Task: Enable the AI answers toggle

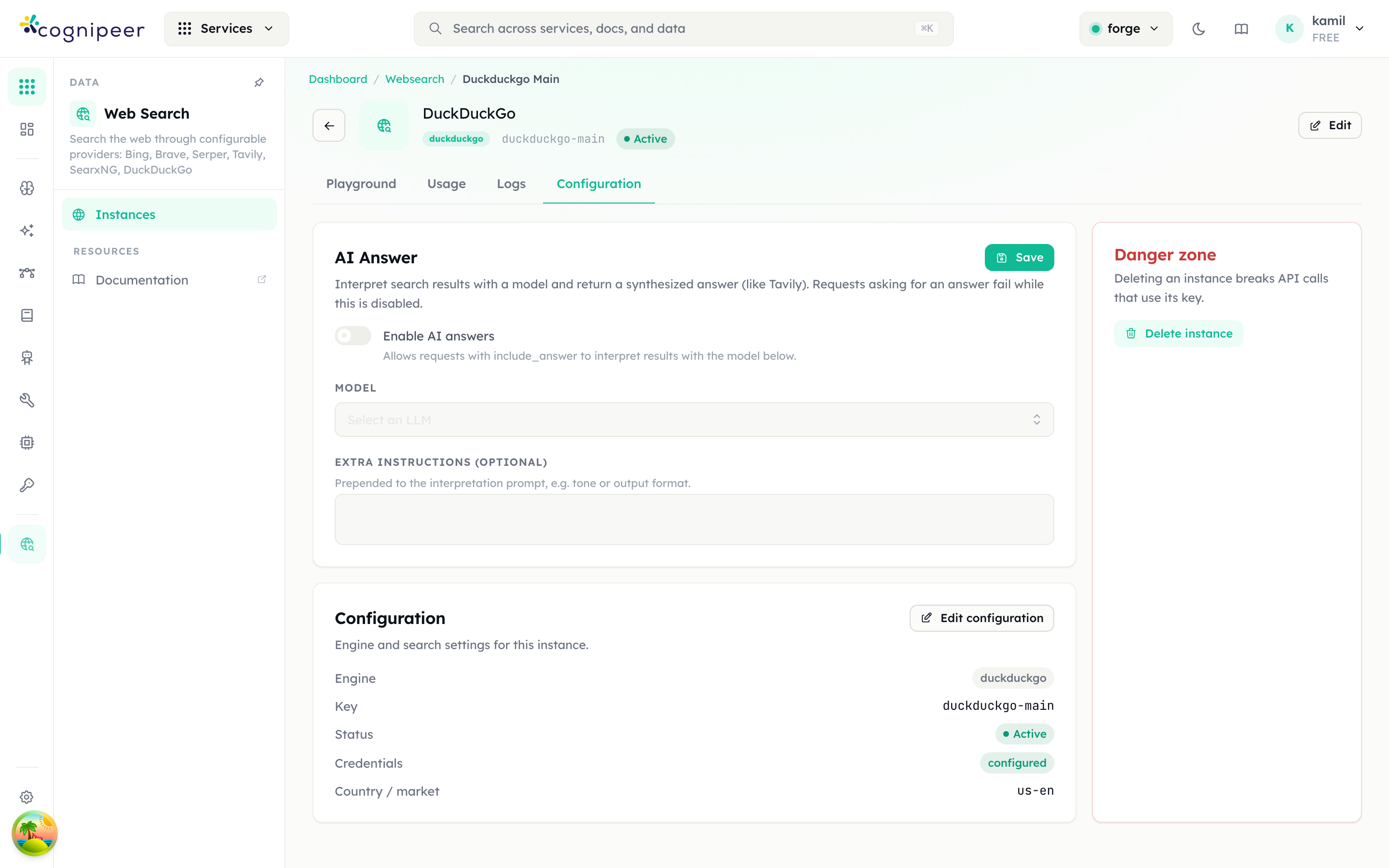Action: [x=353, y=336]
